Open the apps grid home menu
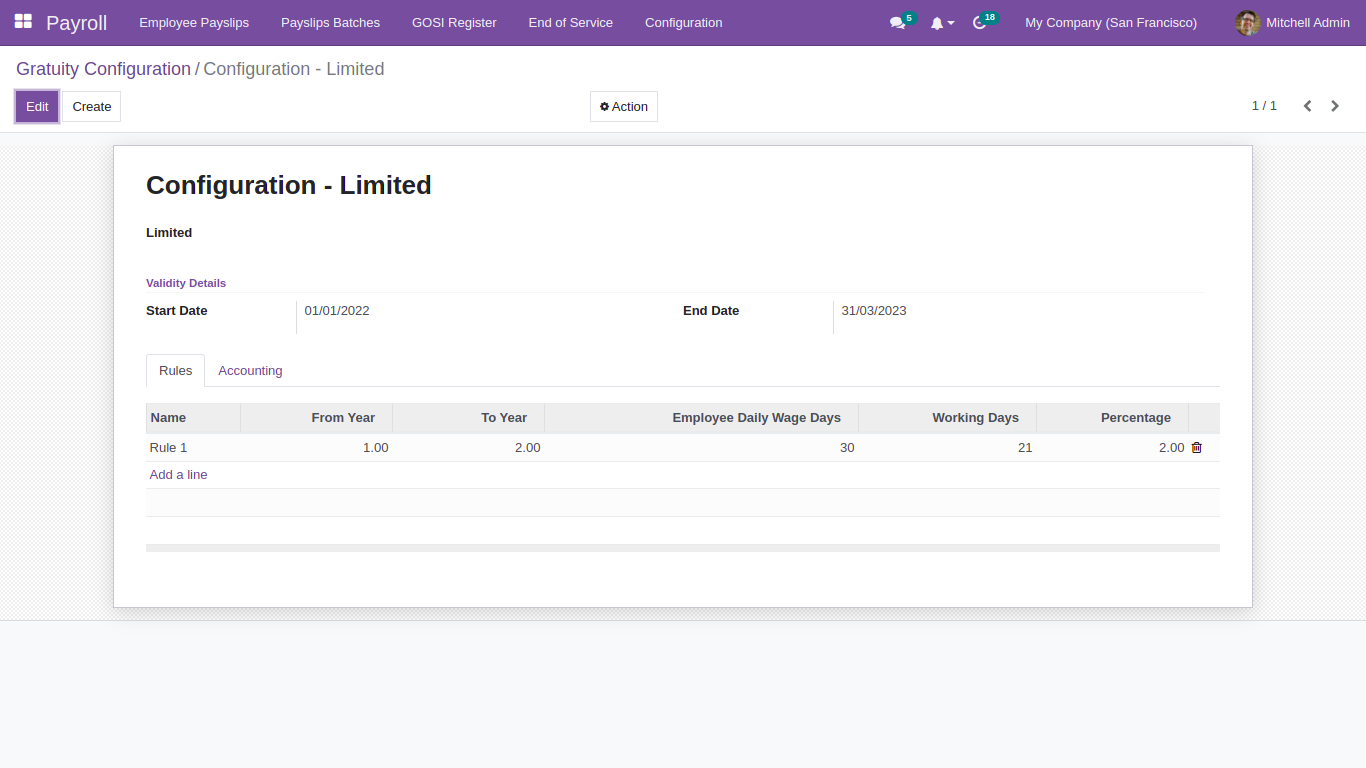This screenshot has width=1366, height=768. (23, 22)
